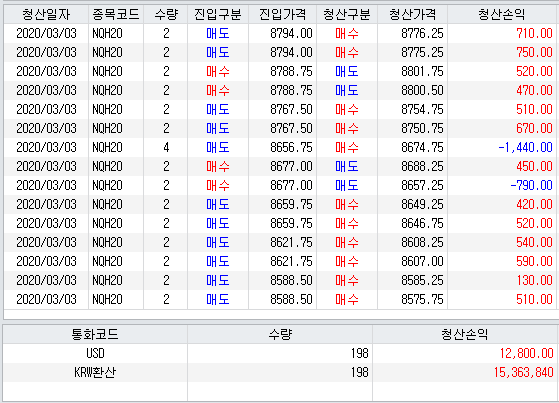The width and height of the screenshot is (559, 403).
Task: Click the 통화코드 column header
Action: (95, 335)
